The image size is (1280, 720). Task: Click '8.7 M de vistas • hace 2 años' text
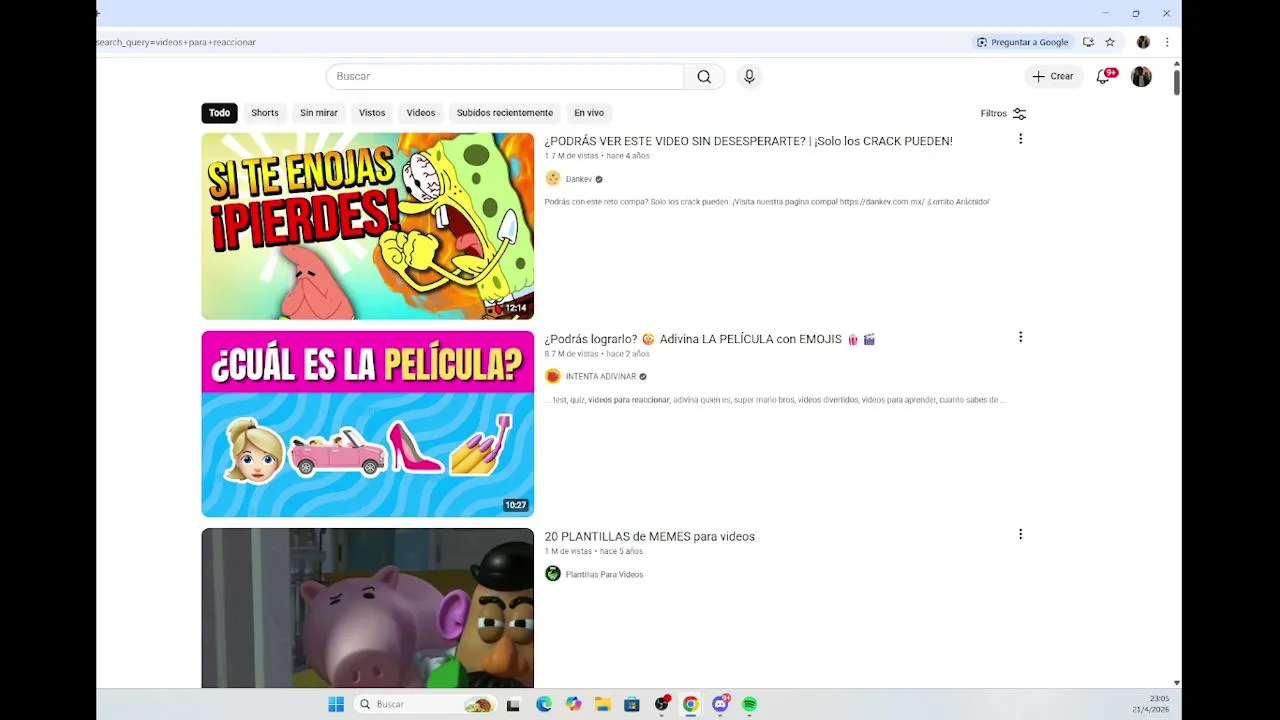[x=597, y=354]
